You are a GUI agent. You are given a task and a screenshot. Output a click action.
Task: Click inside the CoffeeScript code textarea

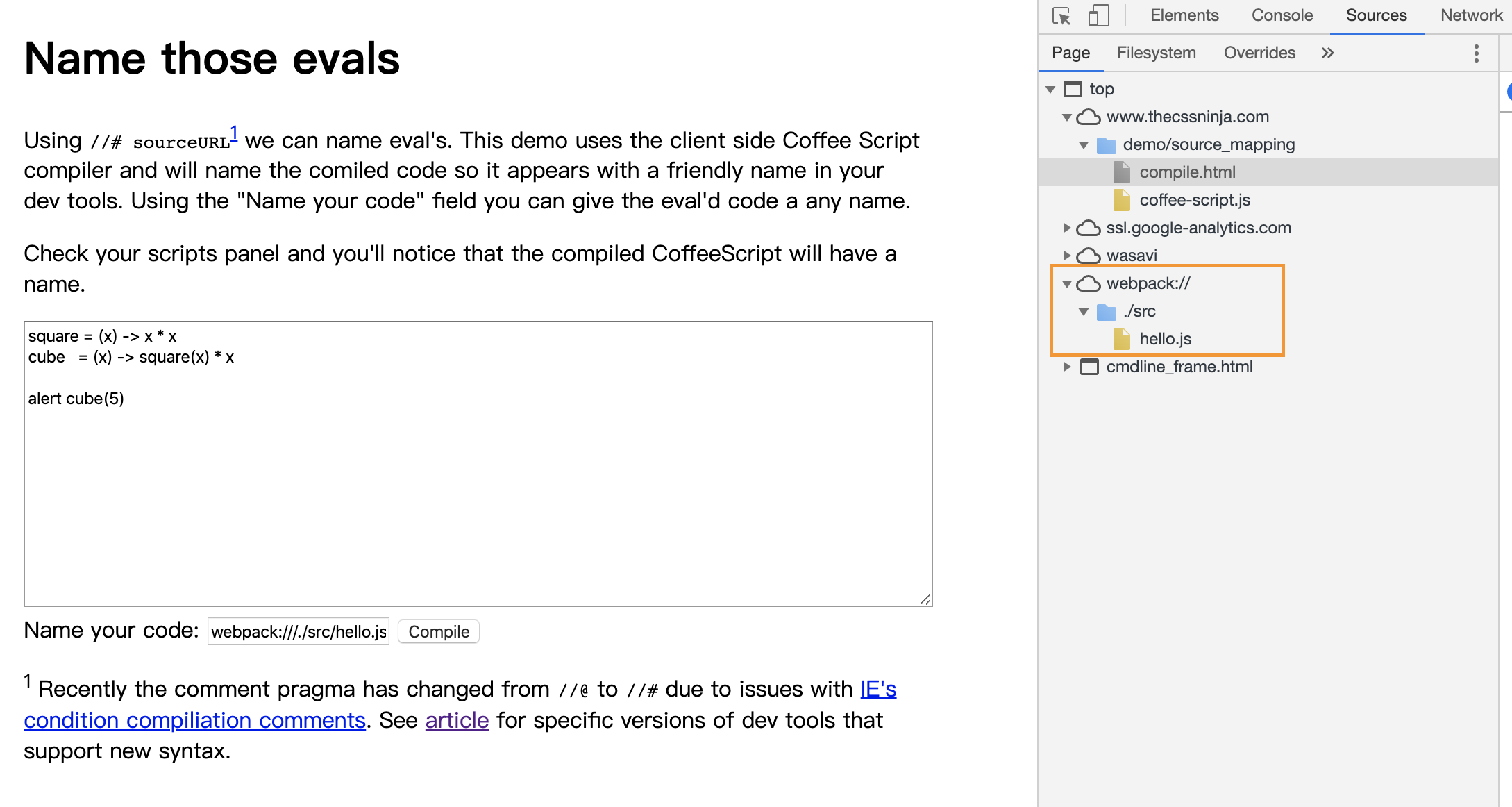click(478, 463)
